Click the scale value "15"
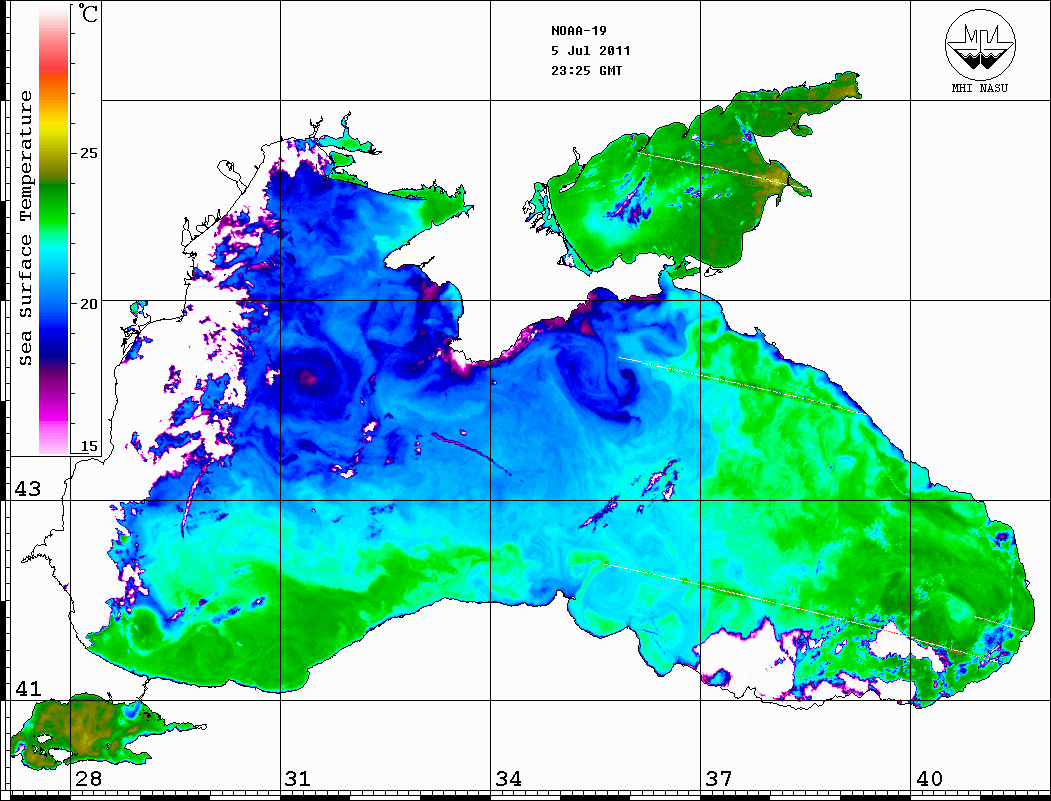 click(x=88, y=446)
